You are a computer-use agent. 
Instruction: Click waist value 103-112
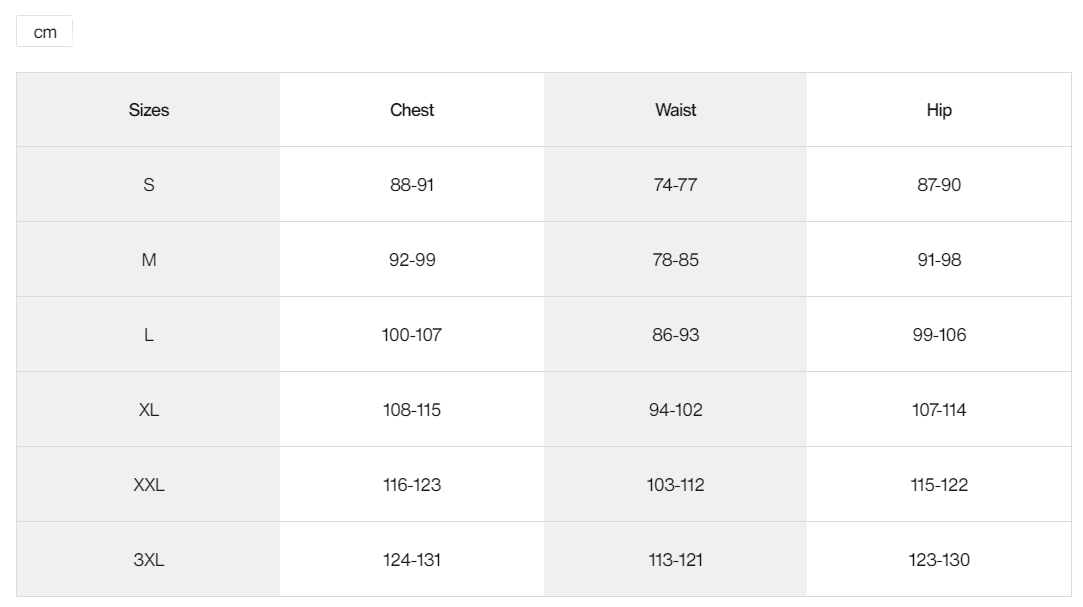[x=675, y=485]
